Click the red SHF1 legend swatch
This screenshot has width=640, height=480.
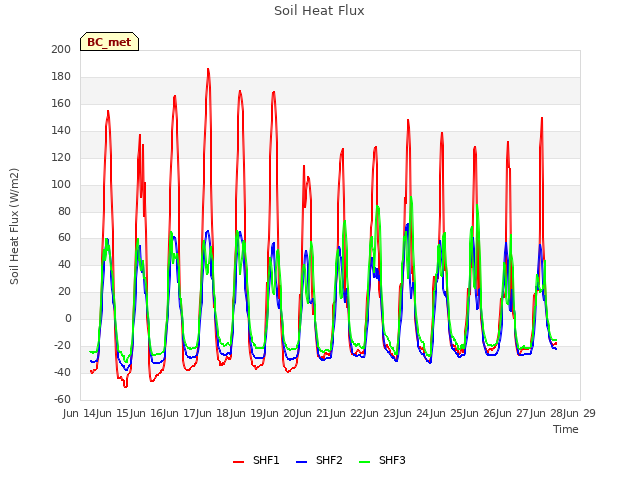click(238, 462)
